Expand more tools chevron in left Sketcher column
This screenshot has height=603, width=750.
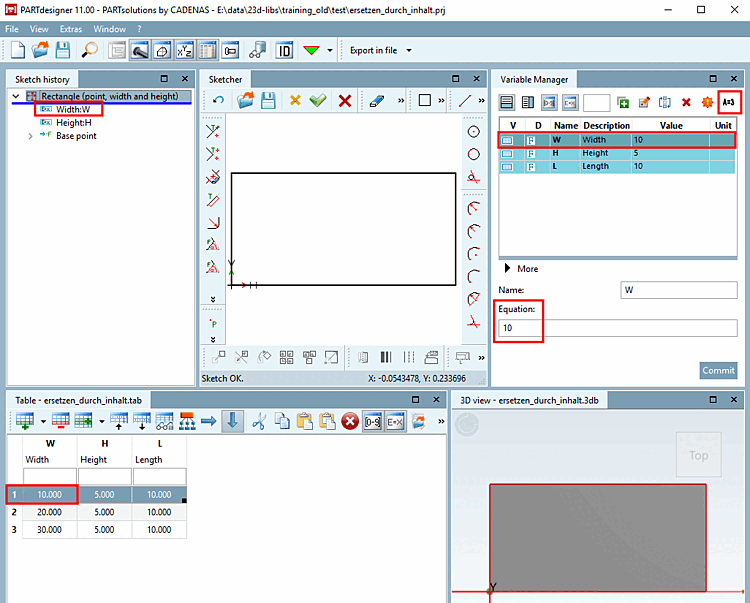coord(213,299)
